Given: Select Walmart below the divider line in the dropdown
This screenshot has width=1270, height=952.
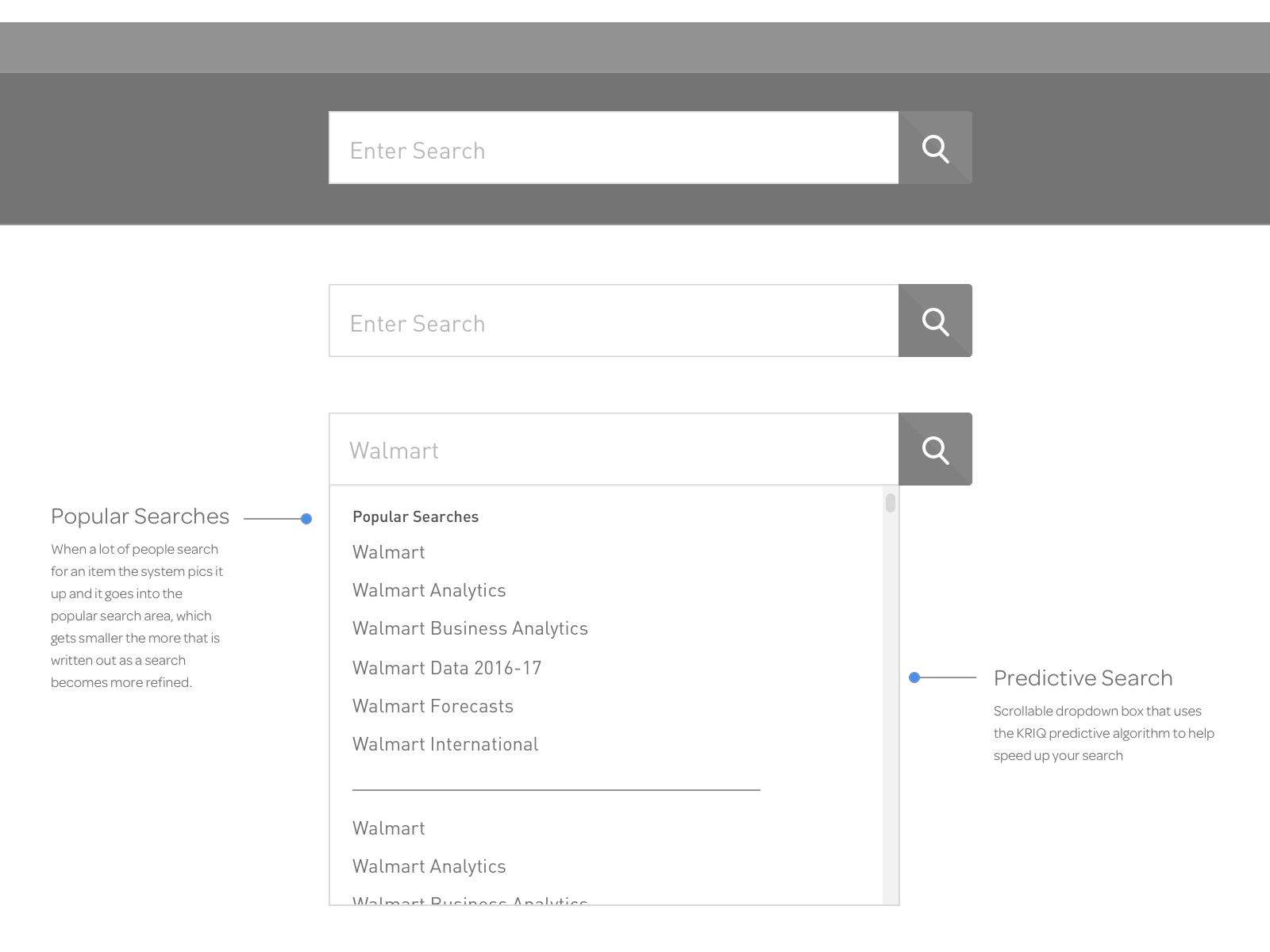Looking at the screenshot, I should point(389,828).
